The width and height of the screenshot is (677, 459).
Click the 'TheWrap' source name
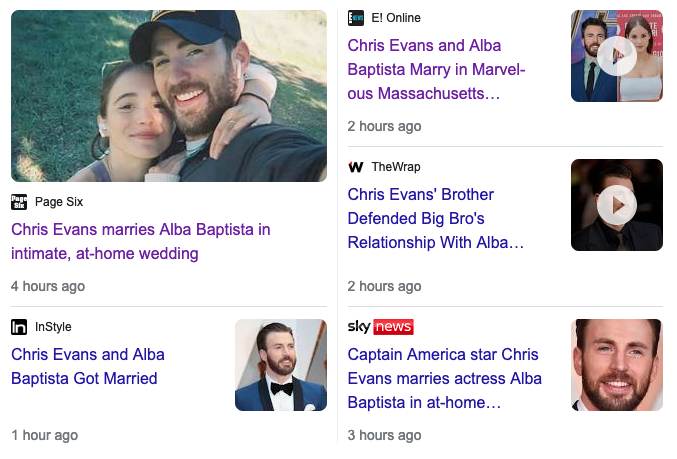[x=396, y=167]
